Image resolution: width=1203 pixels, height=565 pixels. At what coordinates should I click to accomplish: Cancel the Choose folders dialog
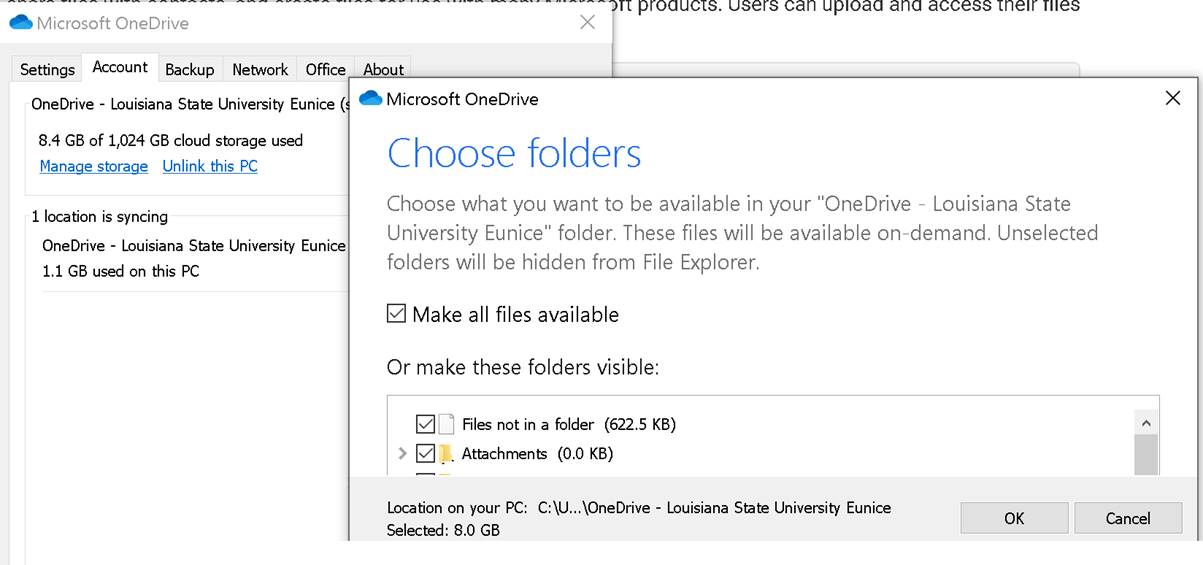point(1128,518)
